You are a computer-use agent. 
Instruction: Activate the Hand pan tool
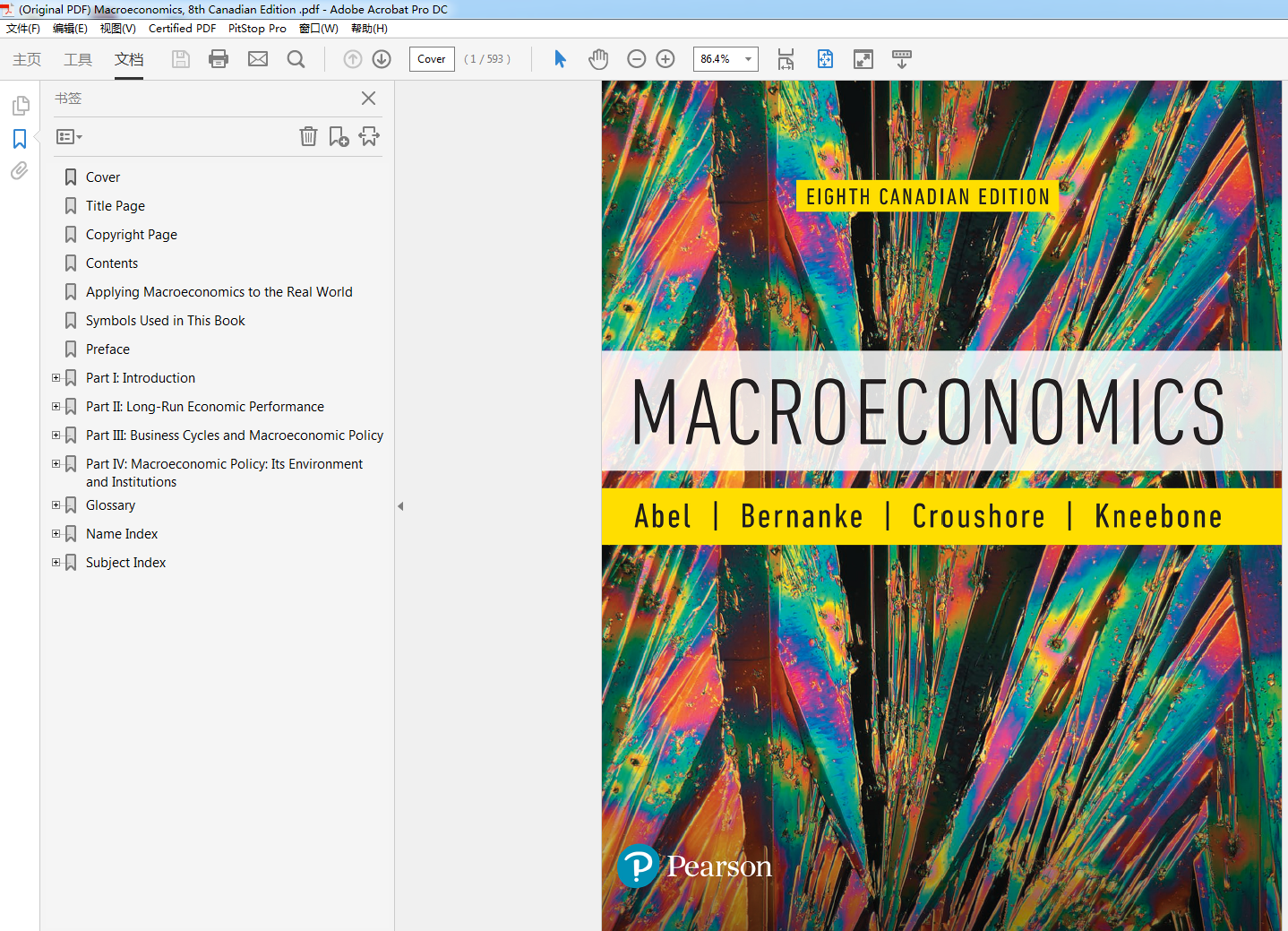[598, 59]
